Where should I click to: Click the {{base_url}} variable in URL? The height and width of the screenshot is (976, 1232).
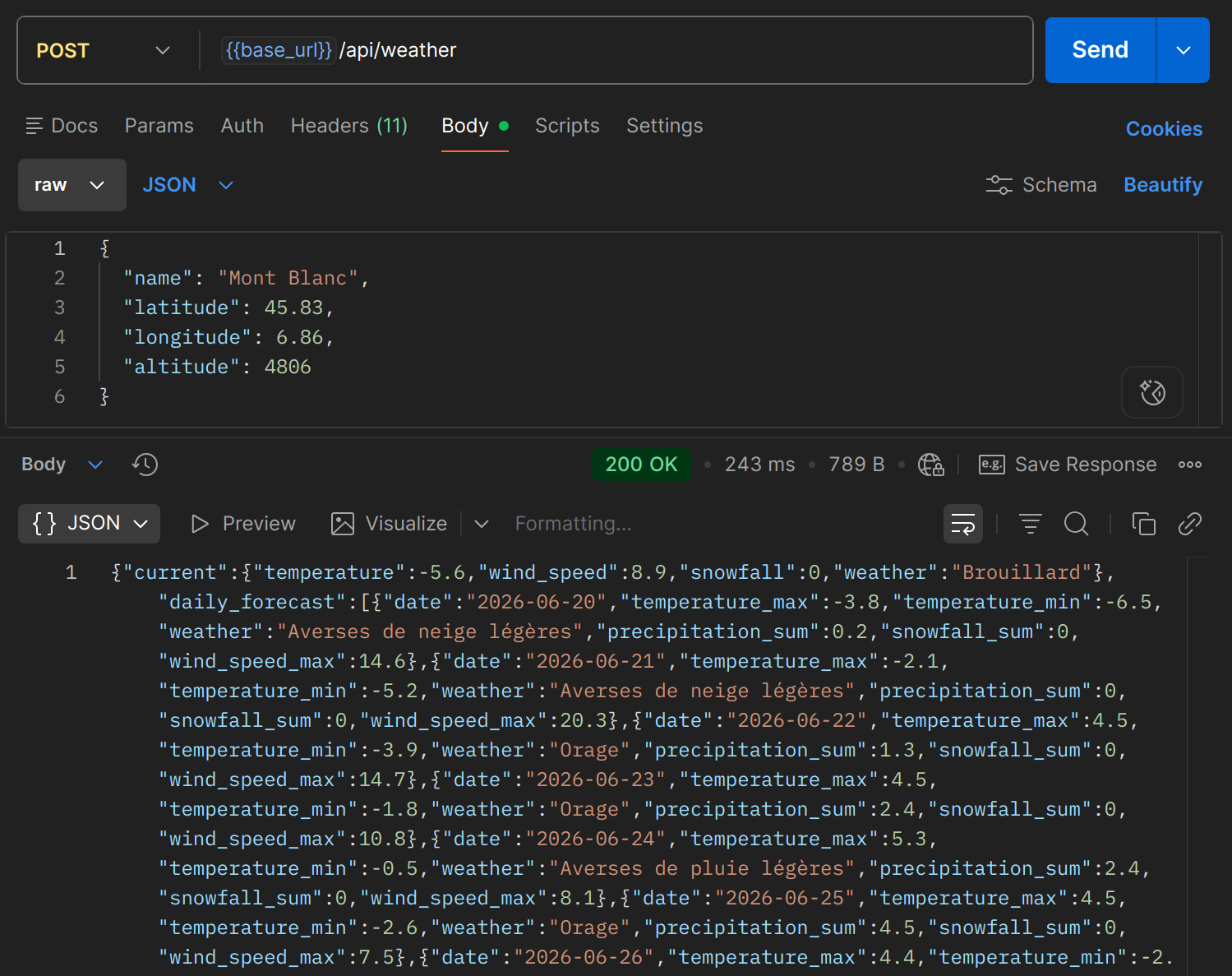click(279, 50)
